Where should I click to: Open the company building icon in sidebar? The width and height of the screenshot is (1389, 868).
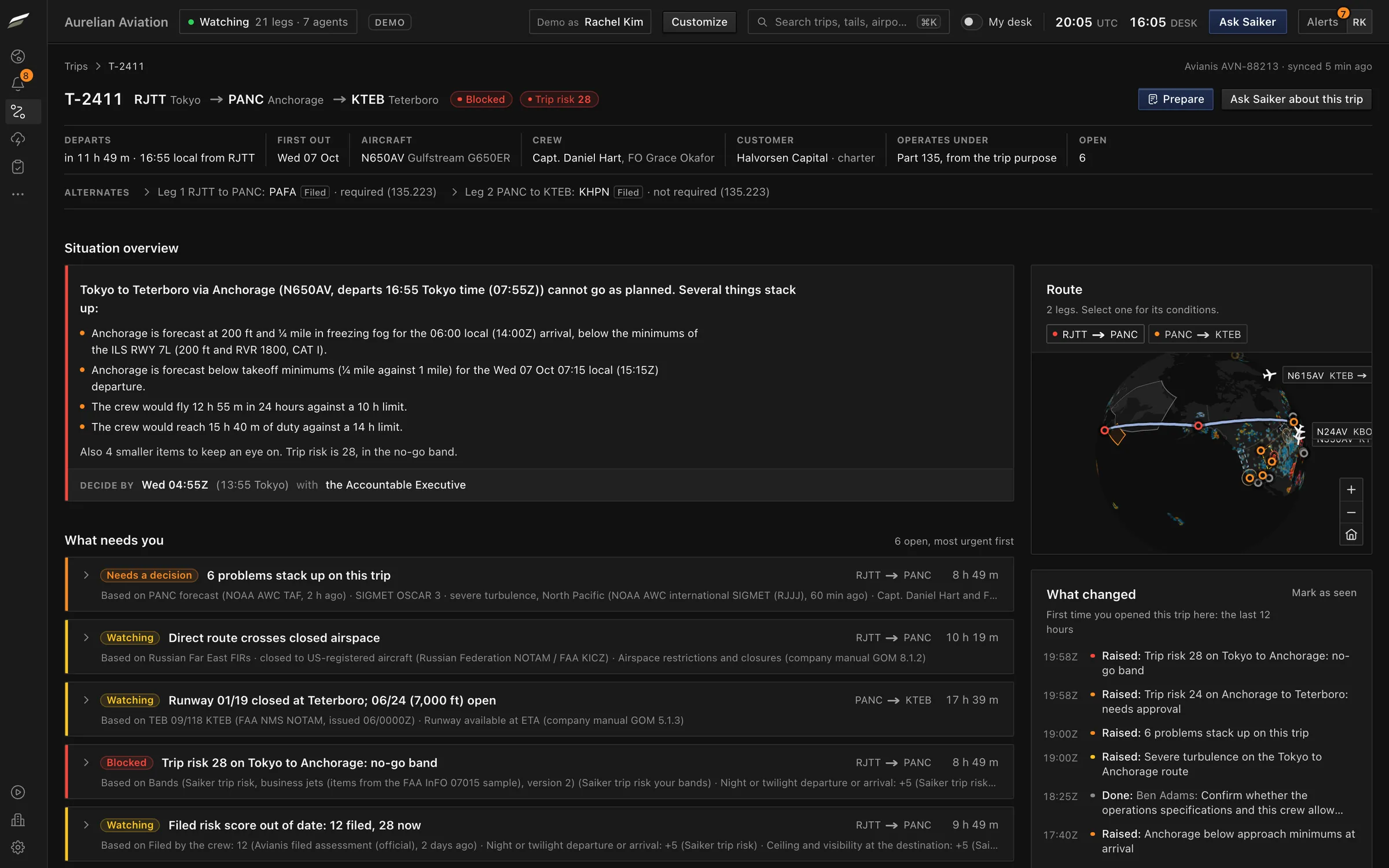point(18,820)
